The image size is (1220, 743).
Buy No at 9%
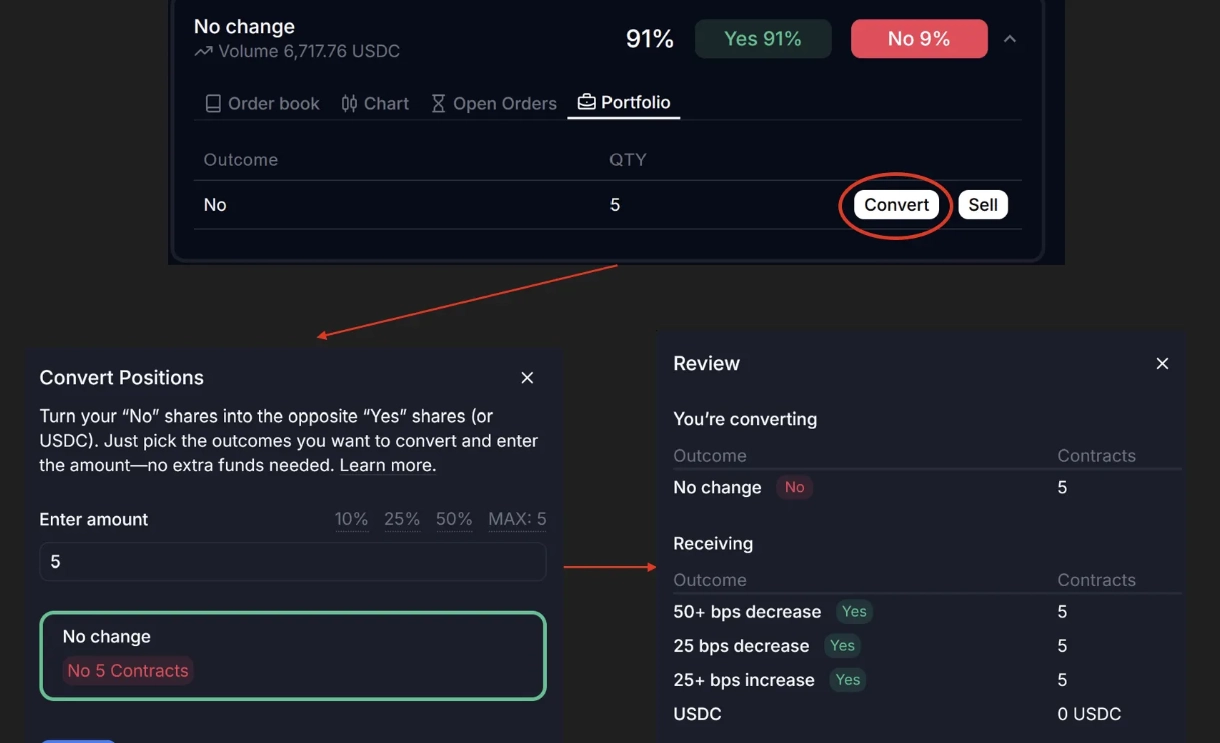[918, 39]
